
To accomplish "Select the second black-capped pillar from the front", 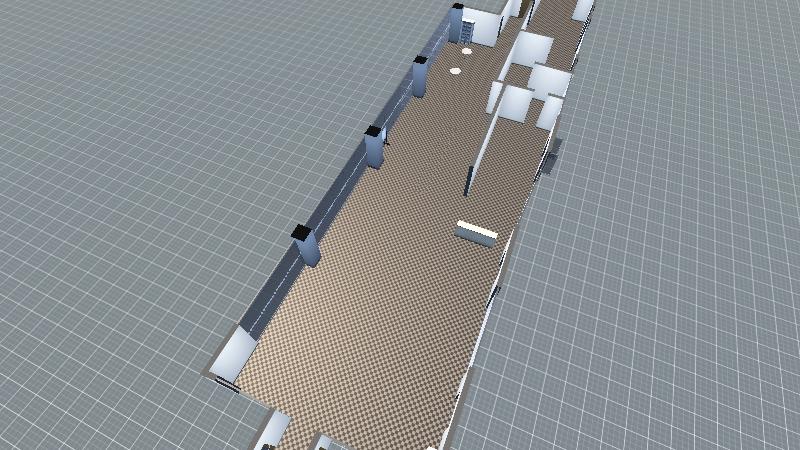I will [x=375, y=147].
